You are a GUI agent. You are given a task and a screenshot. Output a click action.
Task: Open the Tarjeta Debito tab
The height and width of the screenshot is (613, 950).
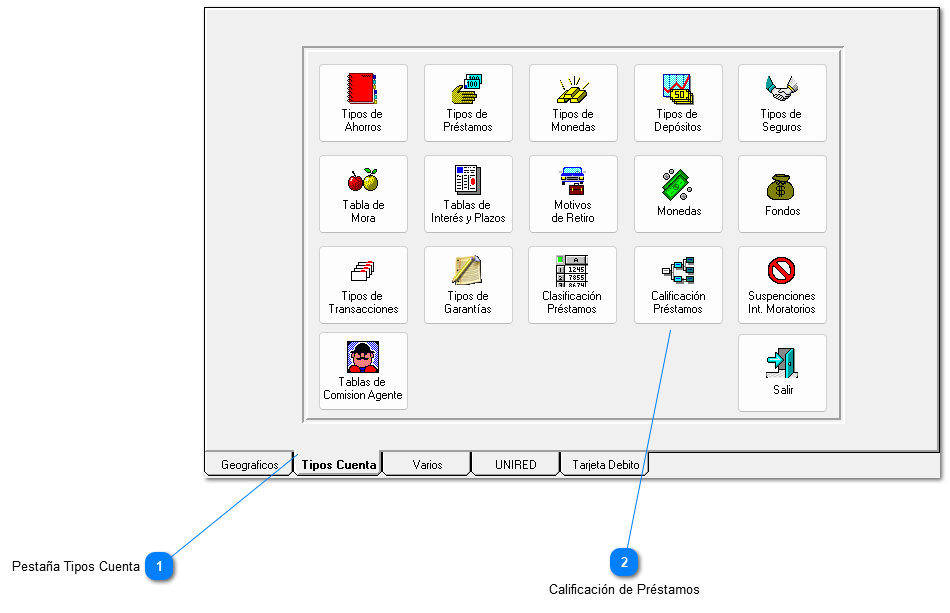point(606,465)
